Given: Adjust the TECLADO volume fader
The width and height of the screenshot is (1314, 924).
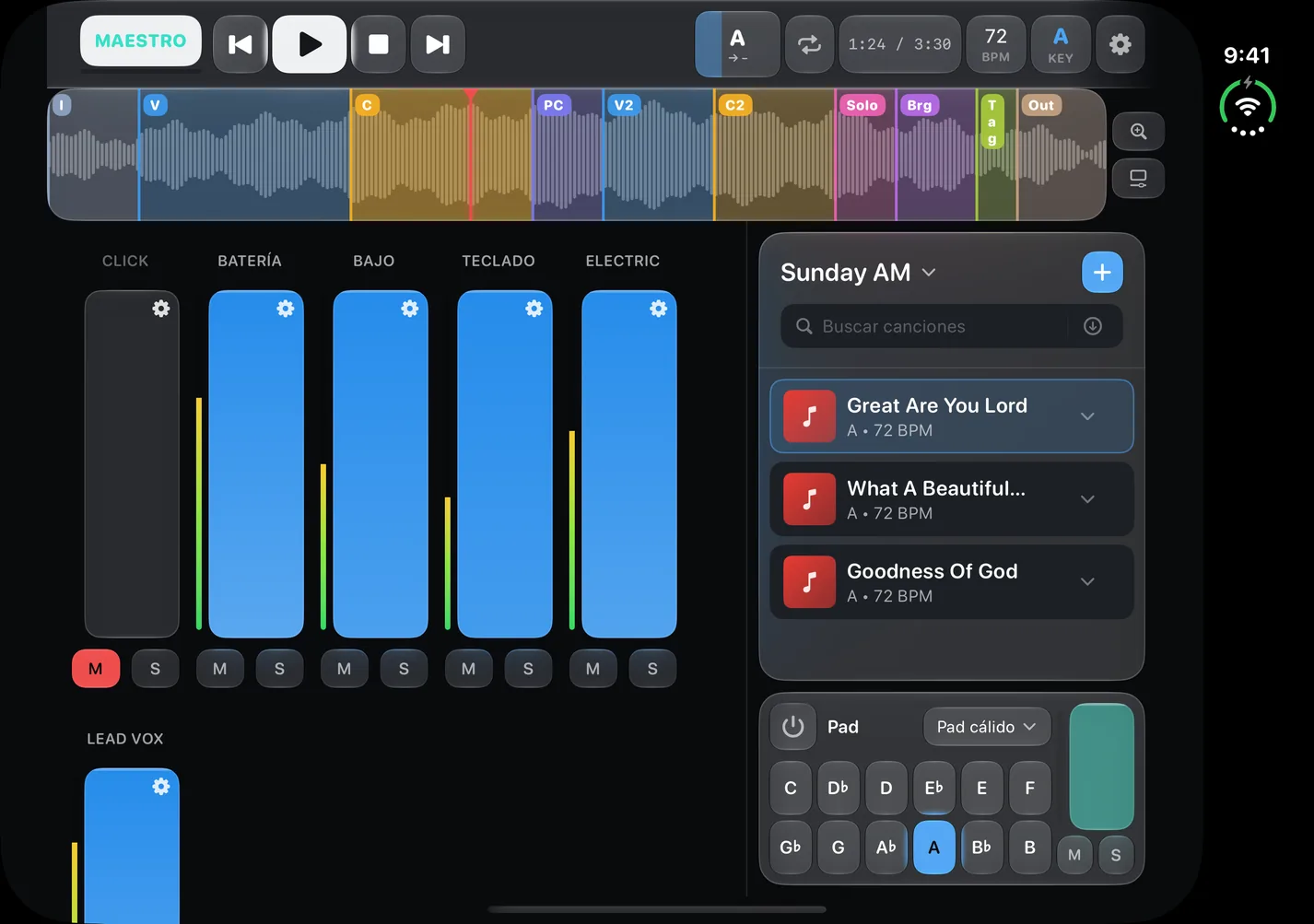Looking at the screenshot, I should pos(505,464).
